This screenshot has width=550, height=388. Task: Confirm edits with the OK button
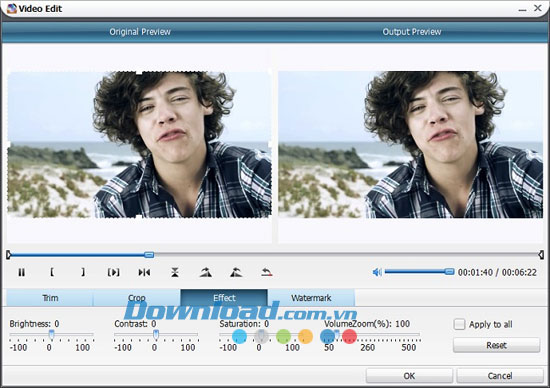(409, 376)
